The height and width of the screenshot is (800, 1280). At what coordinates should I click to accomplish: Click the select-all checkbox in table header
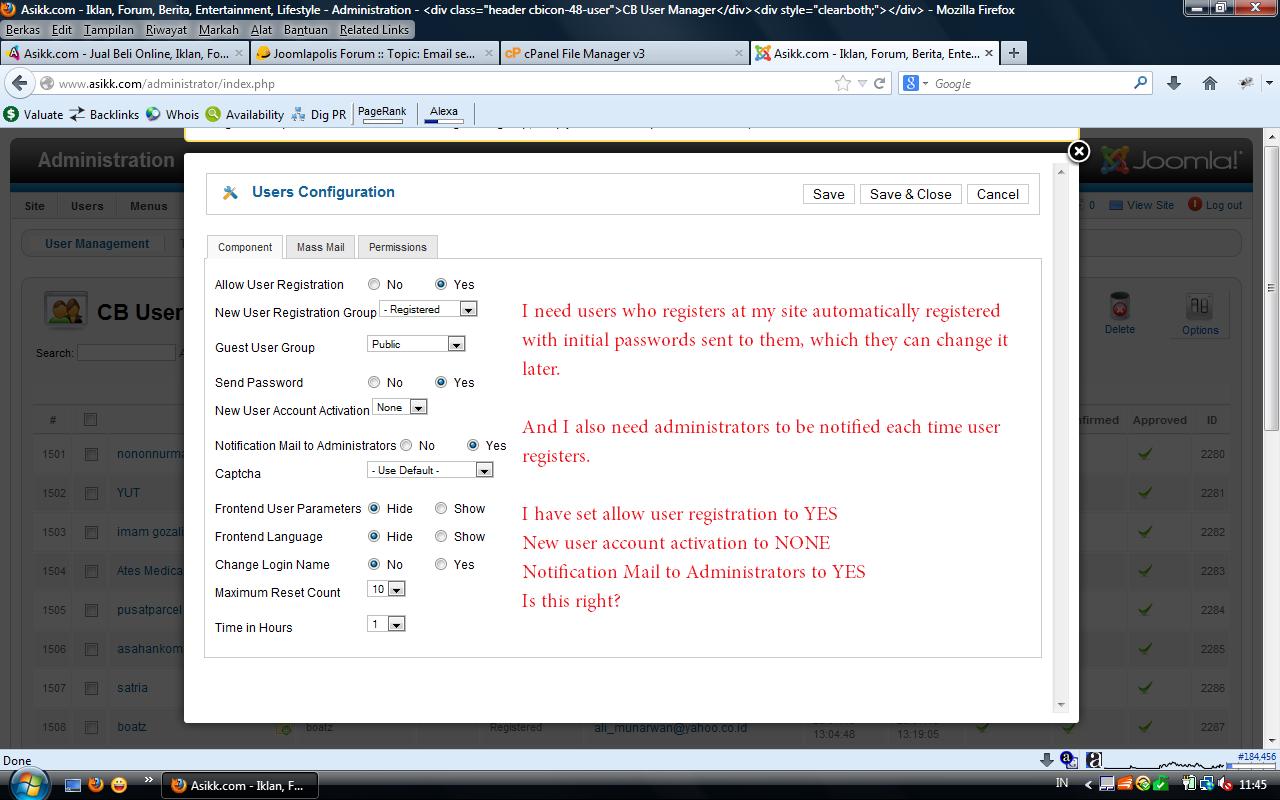click(x=91, y=420)
